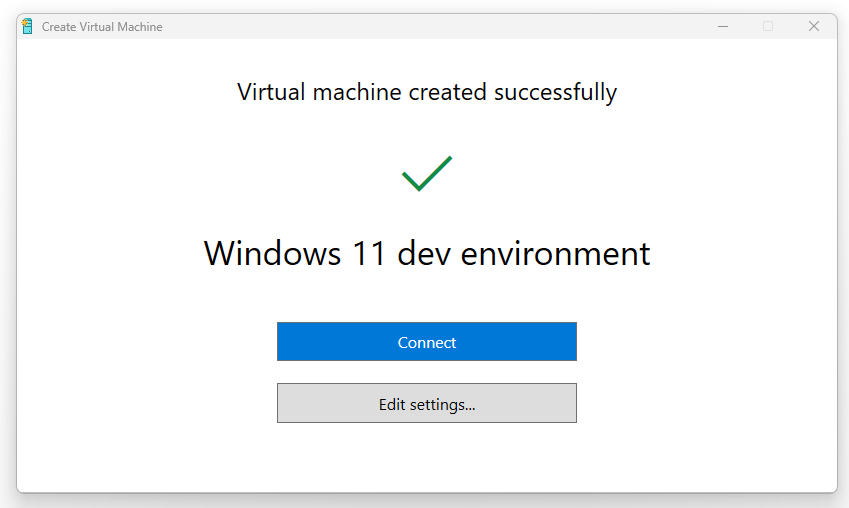Click the blue Connect button
This screenshot has height=508, width=849.
[427, 342]
